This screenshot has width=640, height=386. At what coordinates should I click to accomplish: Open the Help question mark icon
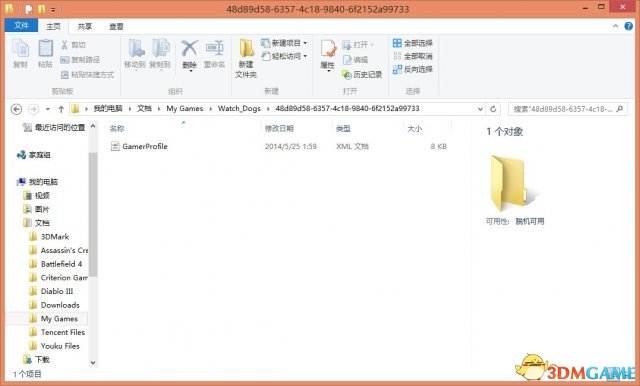(x=629, y=26)
